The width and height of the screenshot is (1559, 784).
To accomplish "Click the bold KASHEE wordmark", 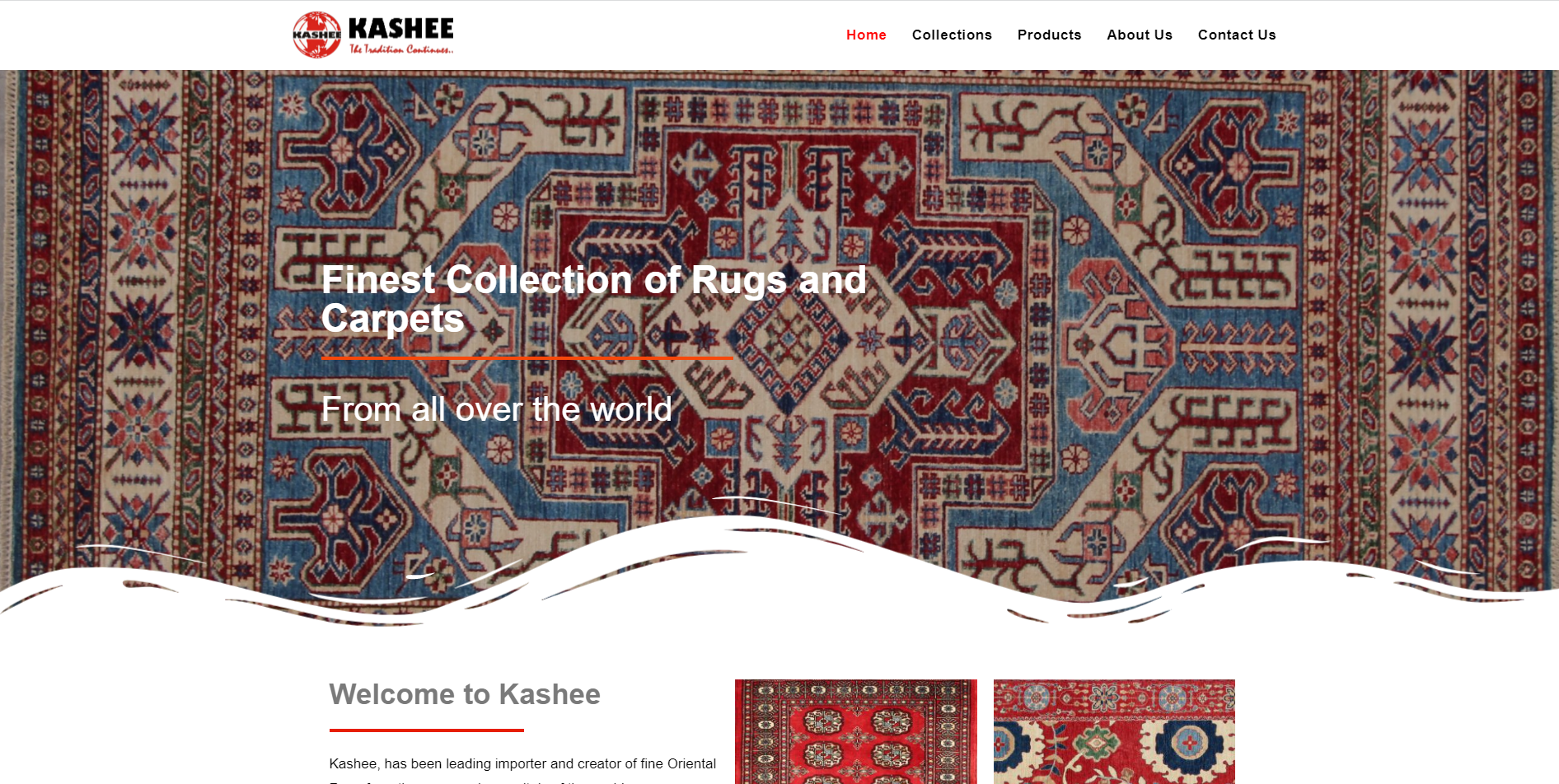I will point(401,28).
